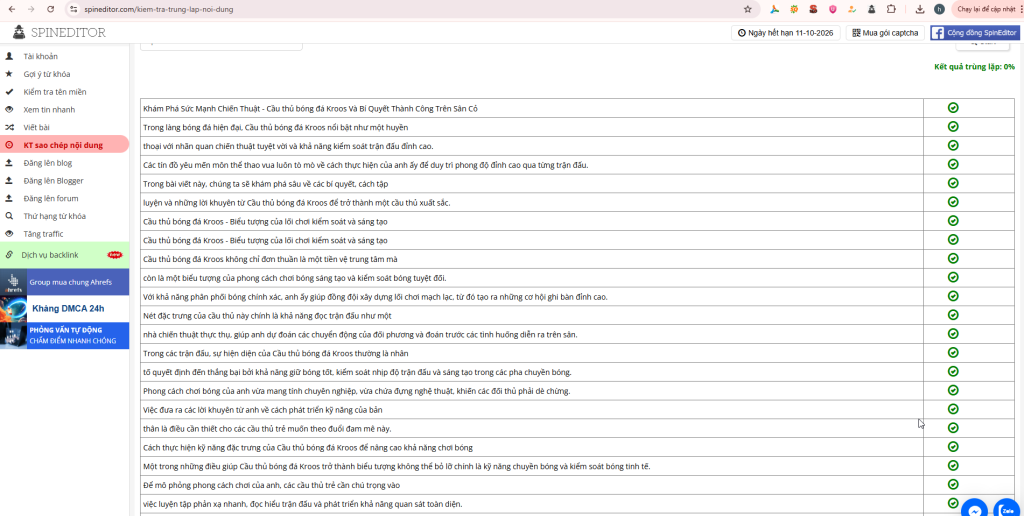Click the Ngày hết hạn expiry button
Viewport: 1024px width, 516px height.
(785, 33)
